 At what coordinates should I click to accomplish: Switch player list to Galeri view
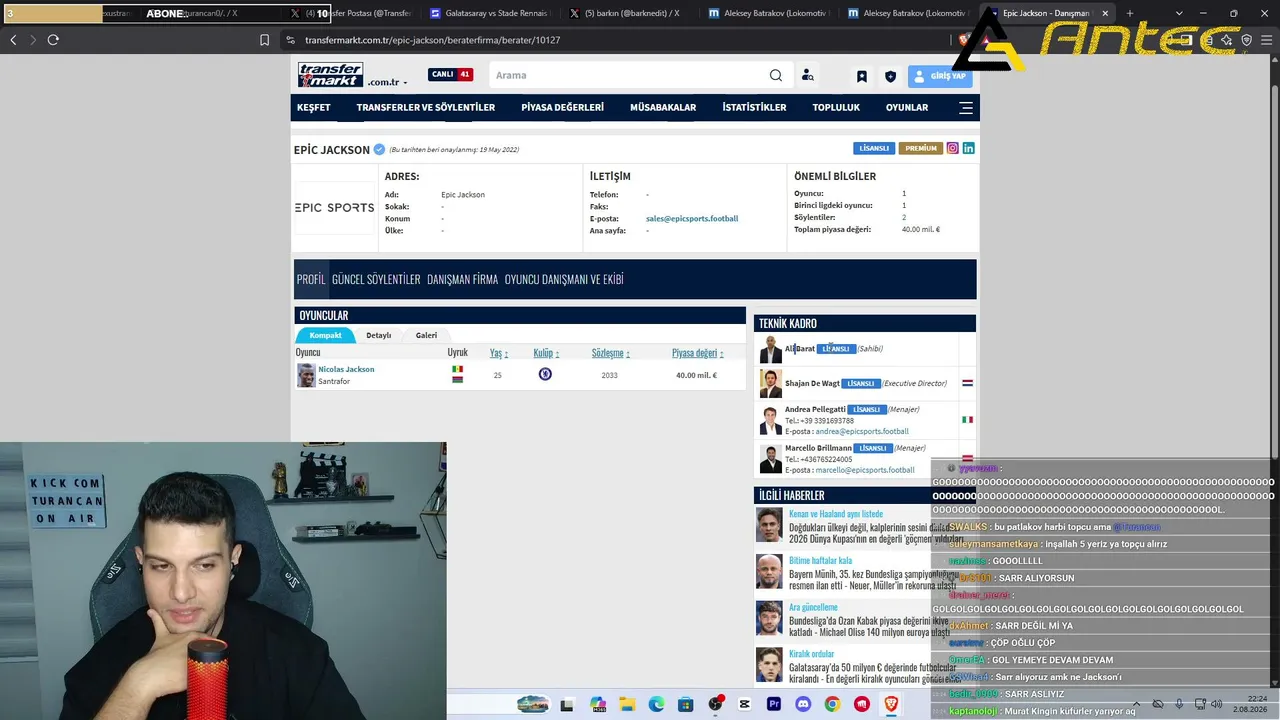[x=426, y=335]
